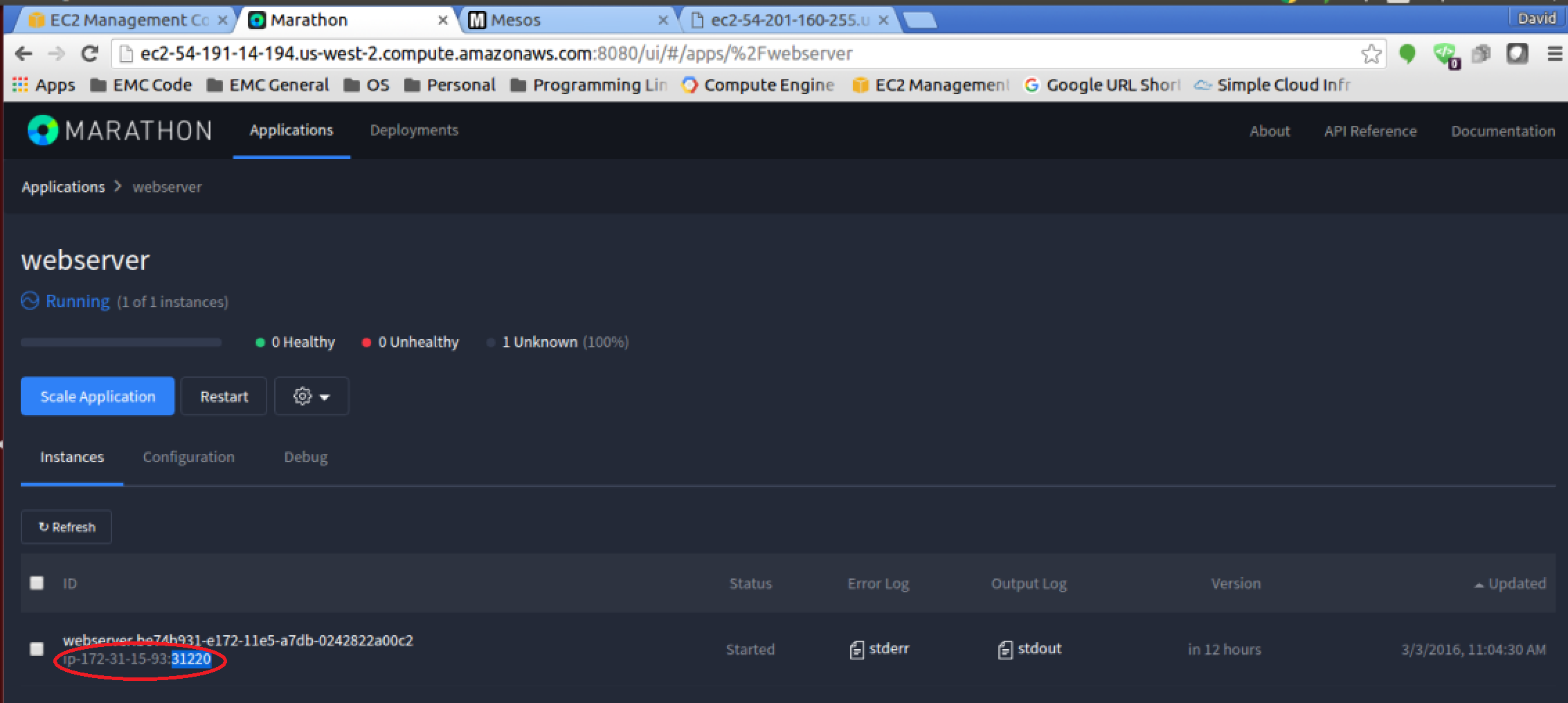Select the Debug tab
This screenshot has width=1568, height=703.
pos(306,457)
